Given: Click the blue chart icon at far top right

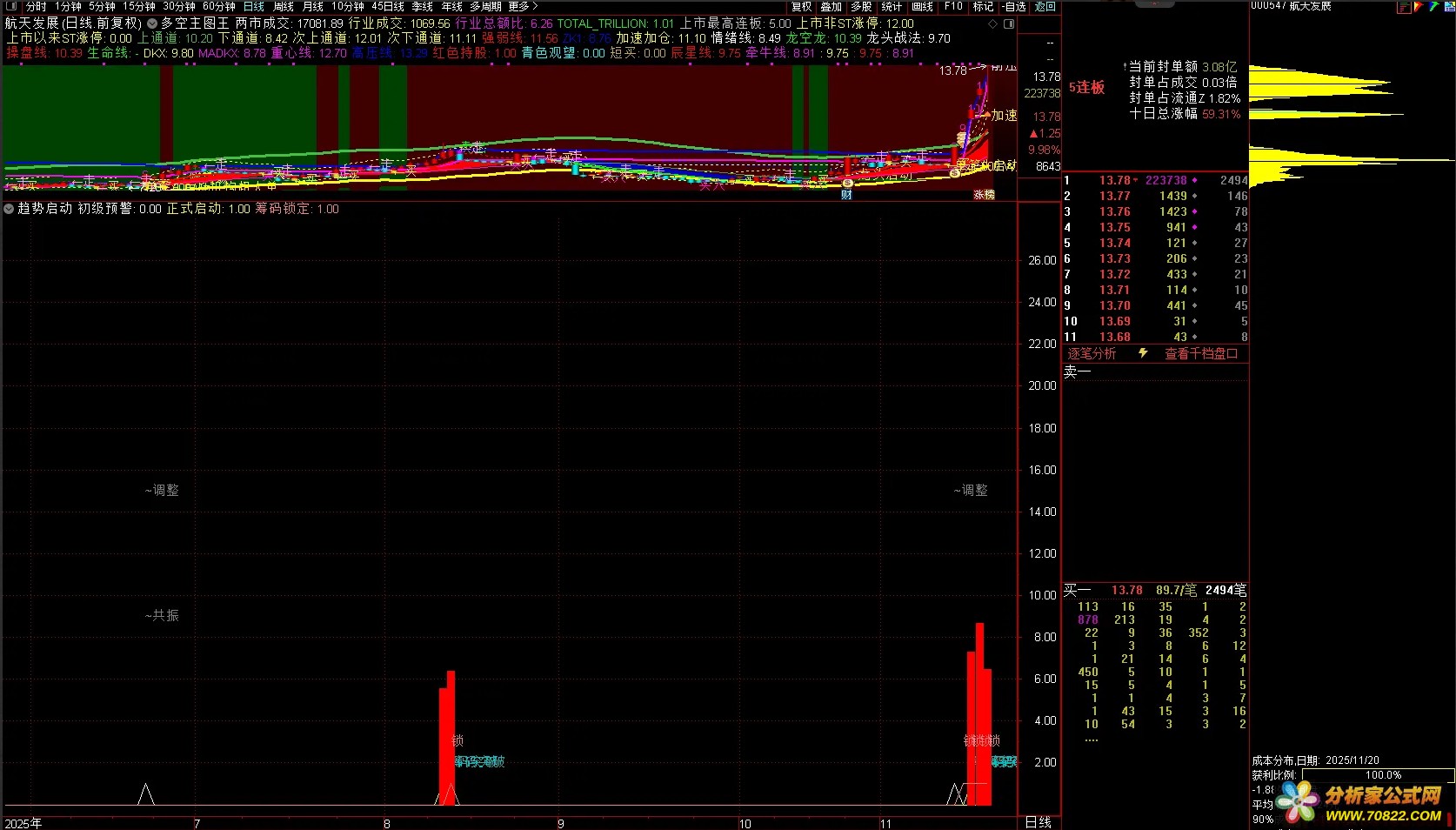Looking at the screenshot, I should click(1448, 7).
